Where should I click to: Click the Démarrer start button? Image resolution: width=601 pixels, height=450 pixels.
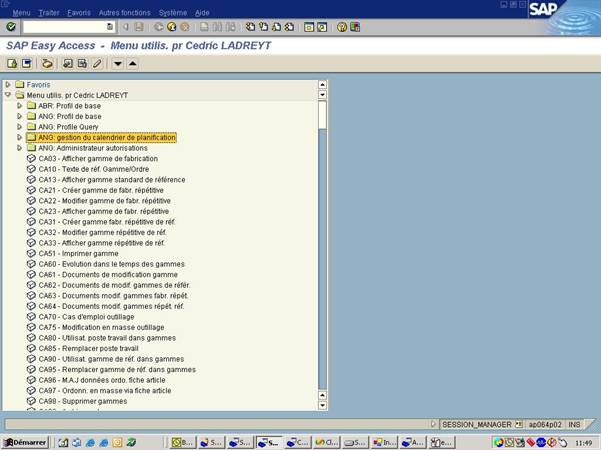25,442
